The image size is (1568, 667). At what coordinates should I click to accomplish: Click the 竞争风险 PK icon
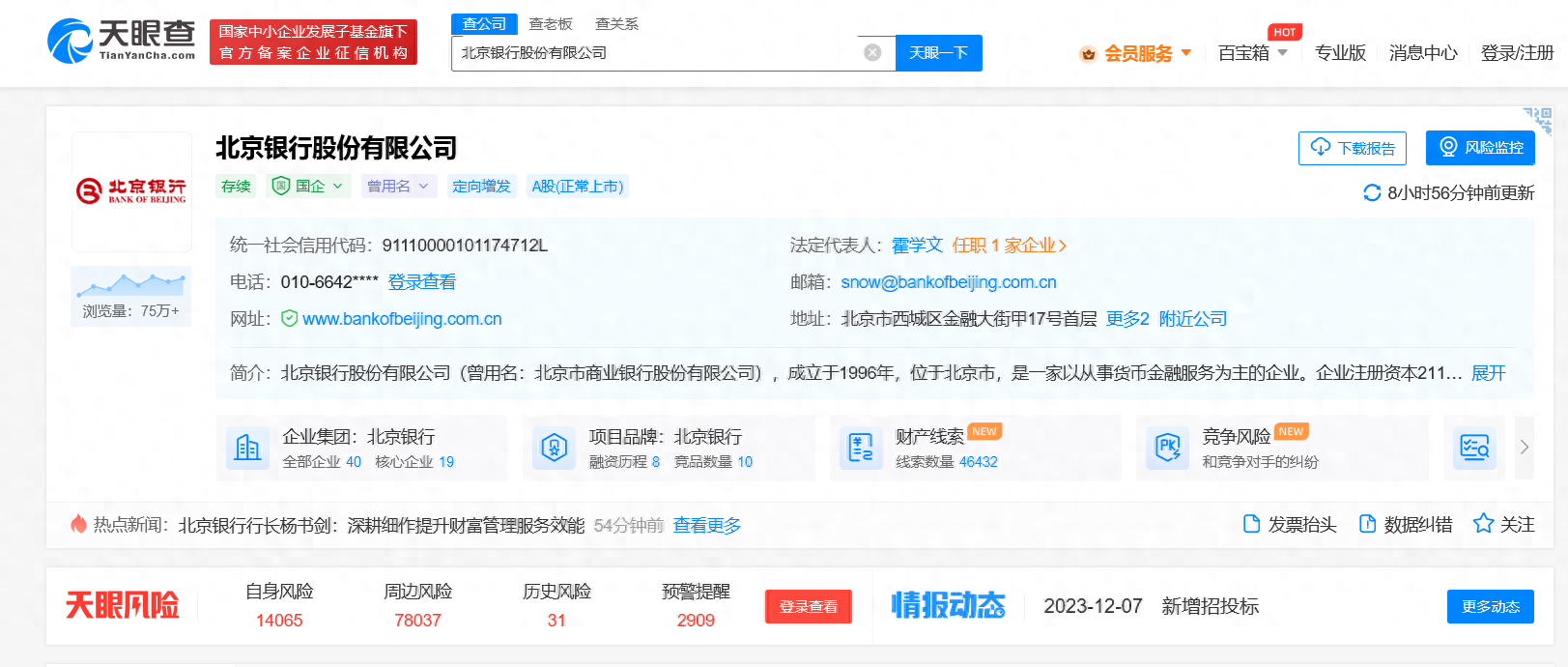(x=1167, y=448)
